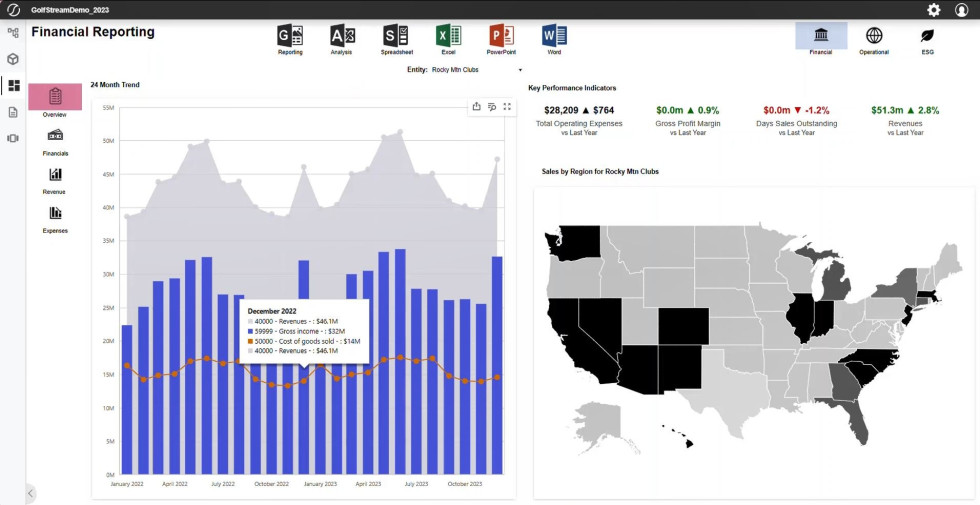Switch to the Operational tab
Screen dimensions: 980x505
tap(873, 37)
